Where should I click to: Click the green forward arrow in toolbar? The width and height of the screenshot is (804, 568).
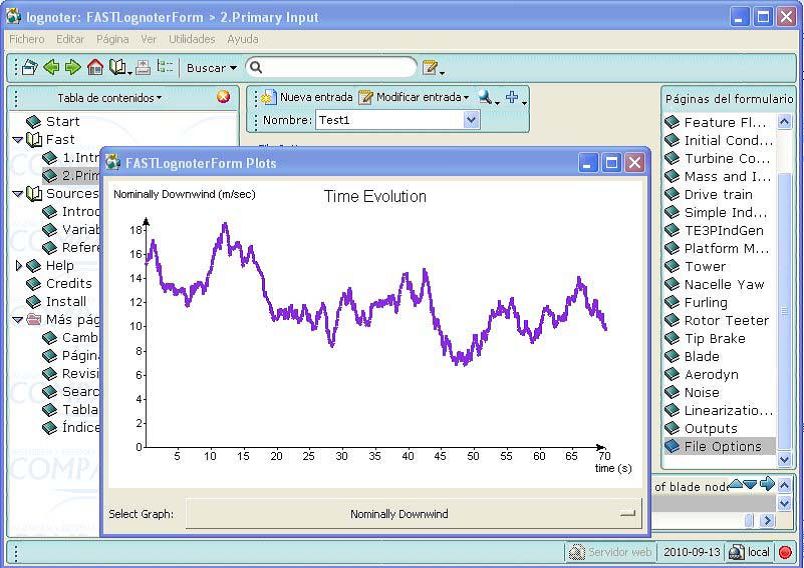(73, 68)
